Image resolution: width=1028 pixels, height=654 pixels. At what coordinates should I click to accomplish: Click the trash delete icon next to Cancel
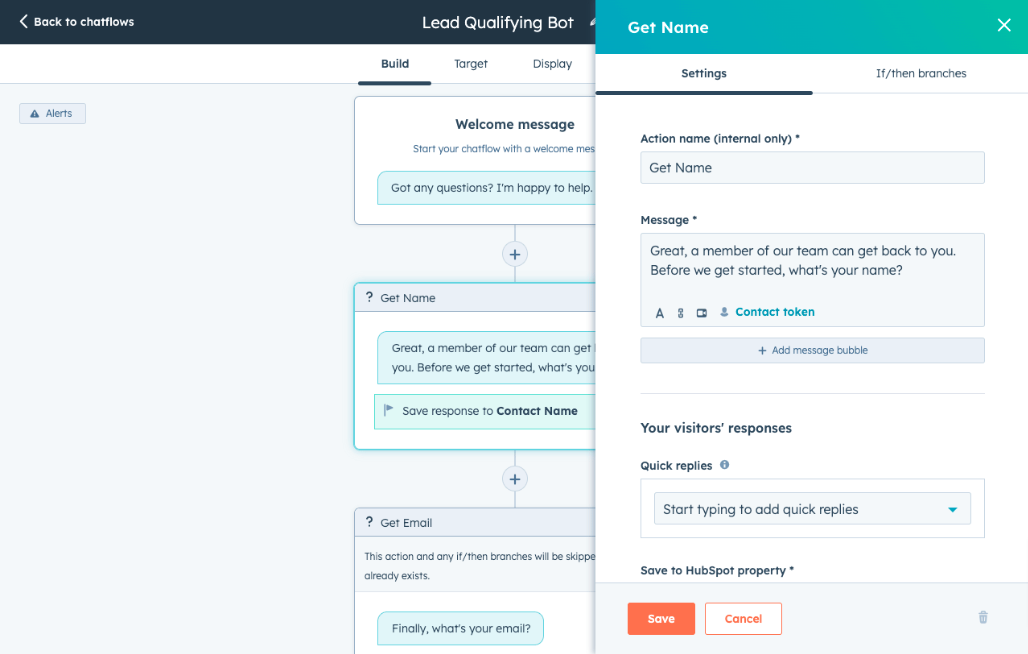tap(982, 617)
